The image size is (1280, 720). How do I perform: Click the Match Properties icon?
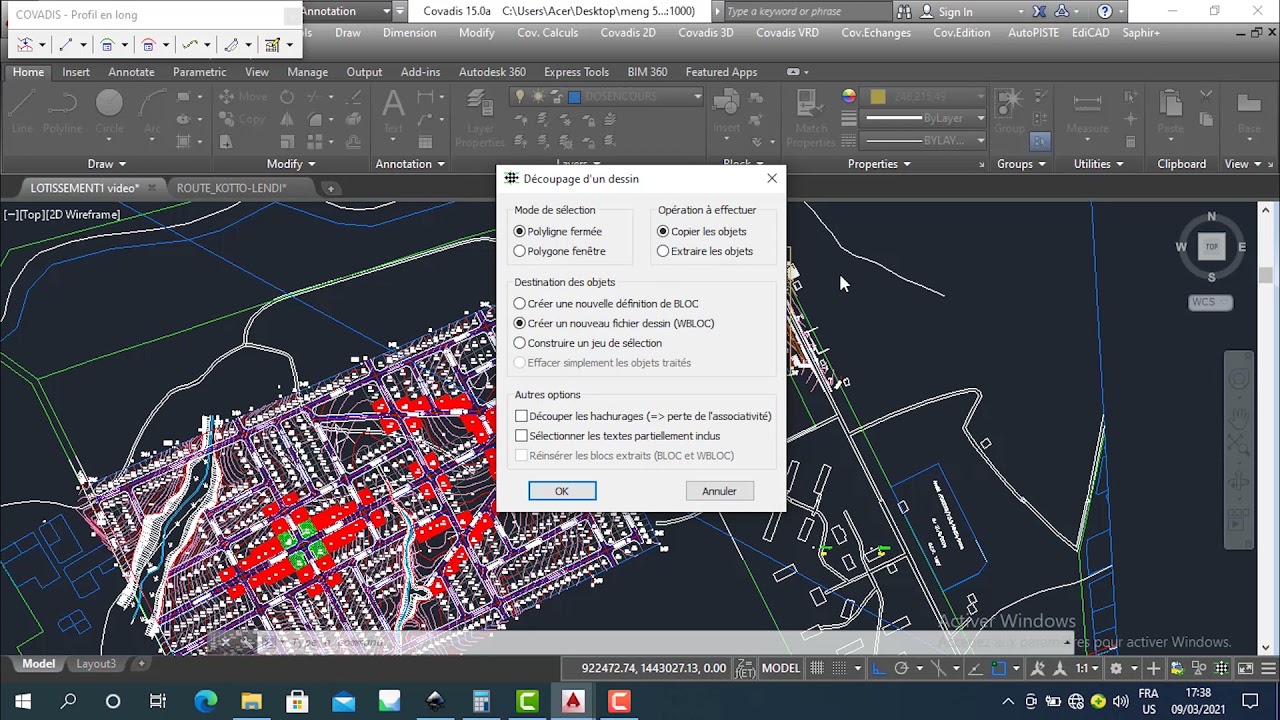(811, 118)
